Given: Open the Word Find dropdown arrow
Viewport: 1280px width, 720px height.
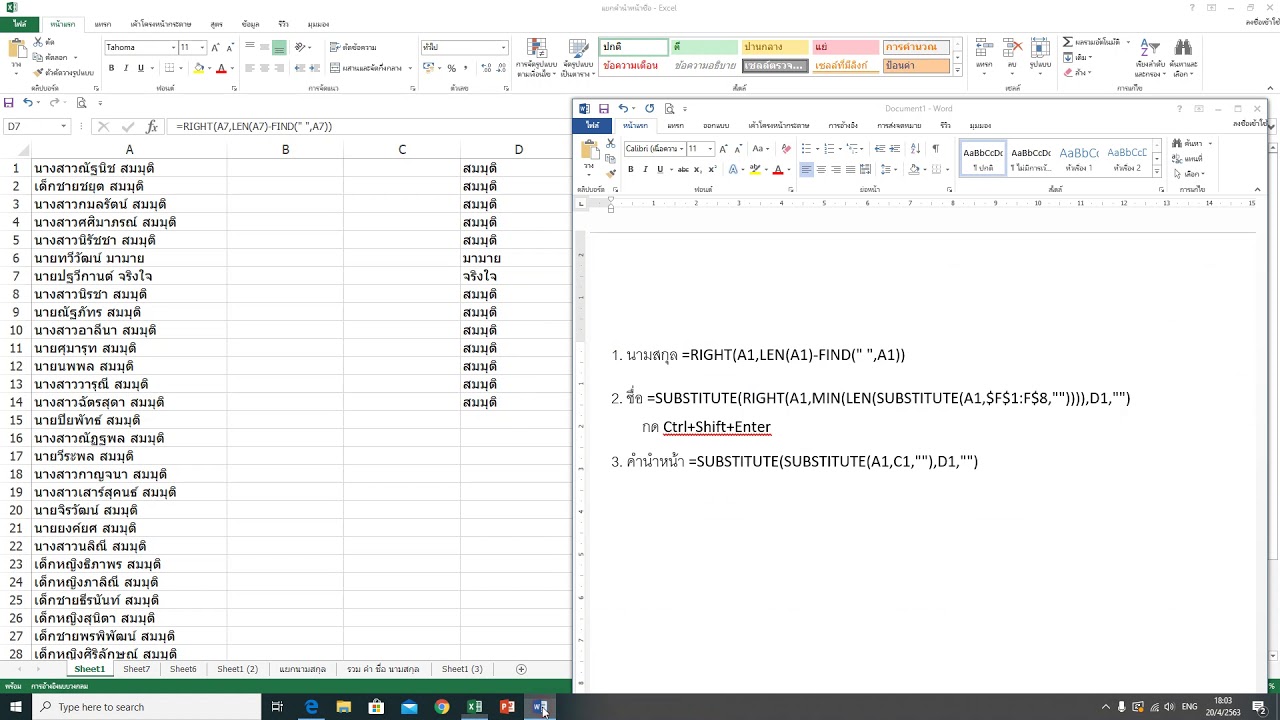Looking at the screenshot, I should tap(1210, 144).
